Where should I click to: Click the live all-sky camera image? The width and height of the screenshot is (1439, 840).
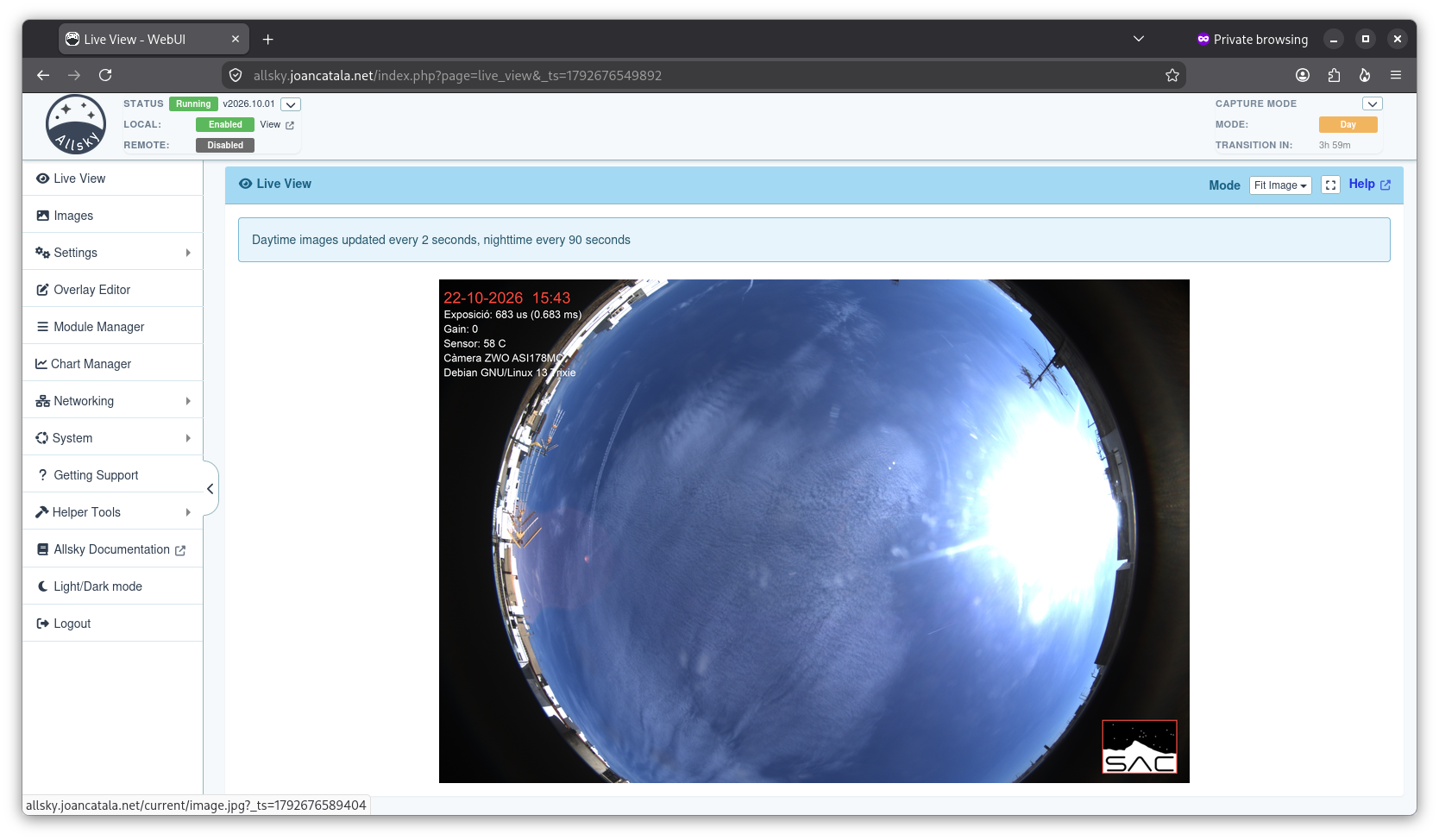coord(814,531)
